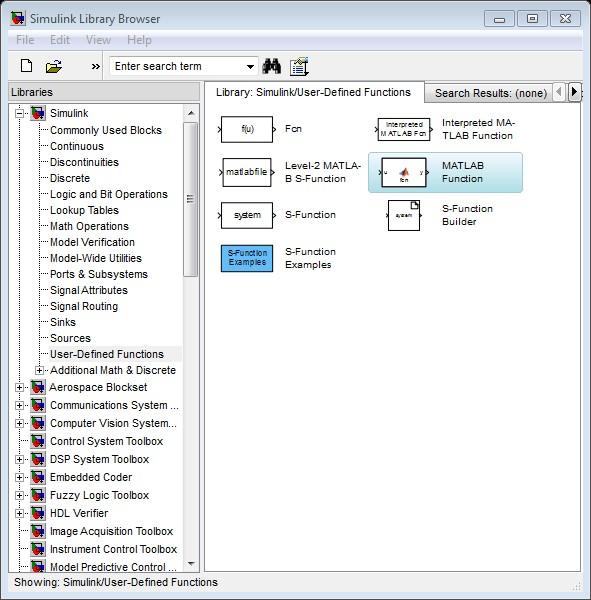Select Model-Wide Utilities in tree

[96, 258]
